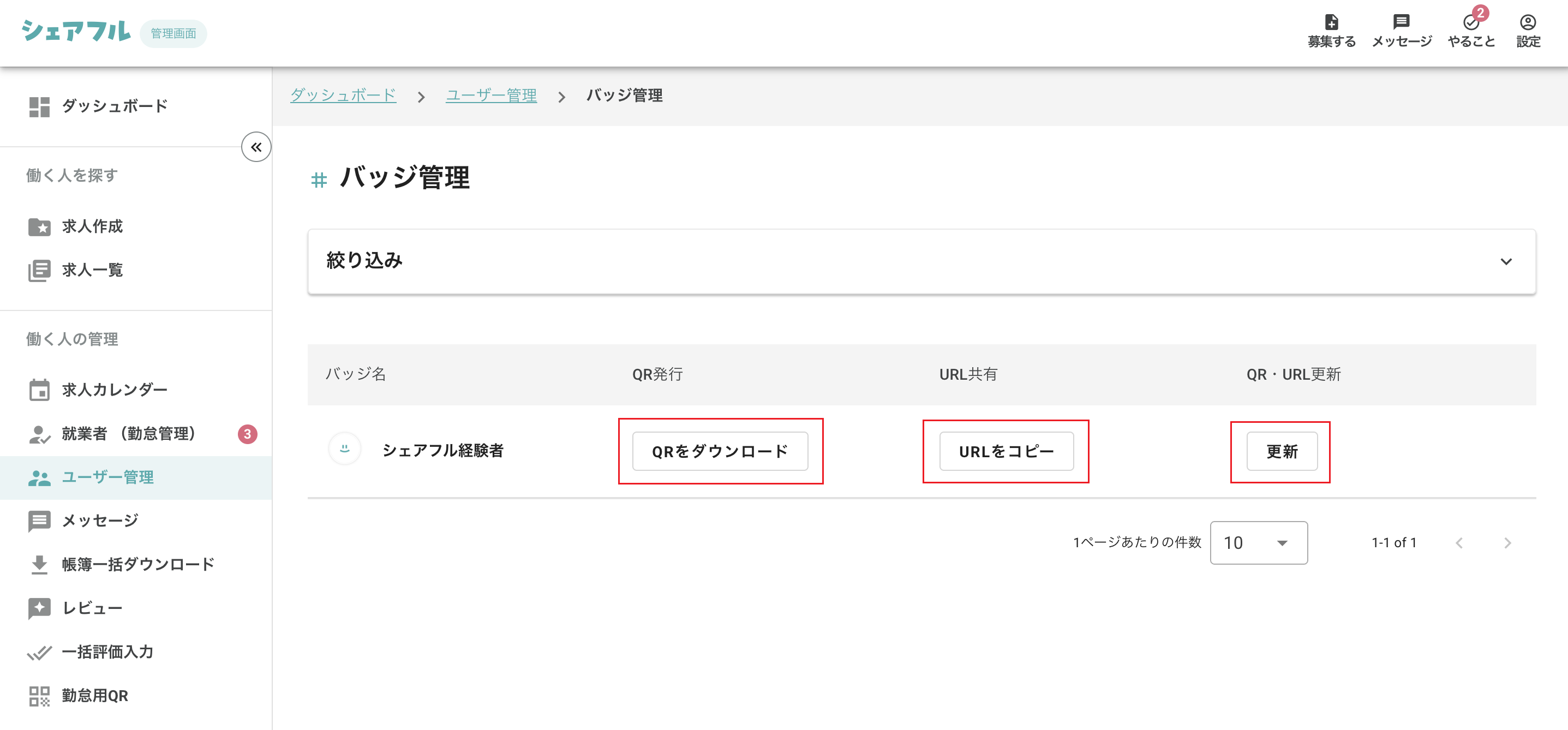Select 求人作成 in sidebar menu
The height and width of the screenshot is (730, 1568).
(x=92, y=226)
